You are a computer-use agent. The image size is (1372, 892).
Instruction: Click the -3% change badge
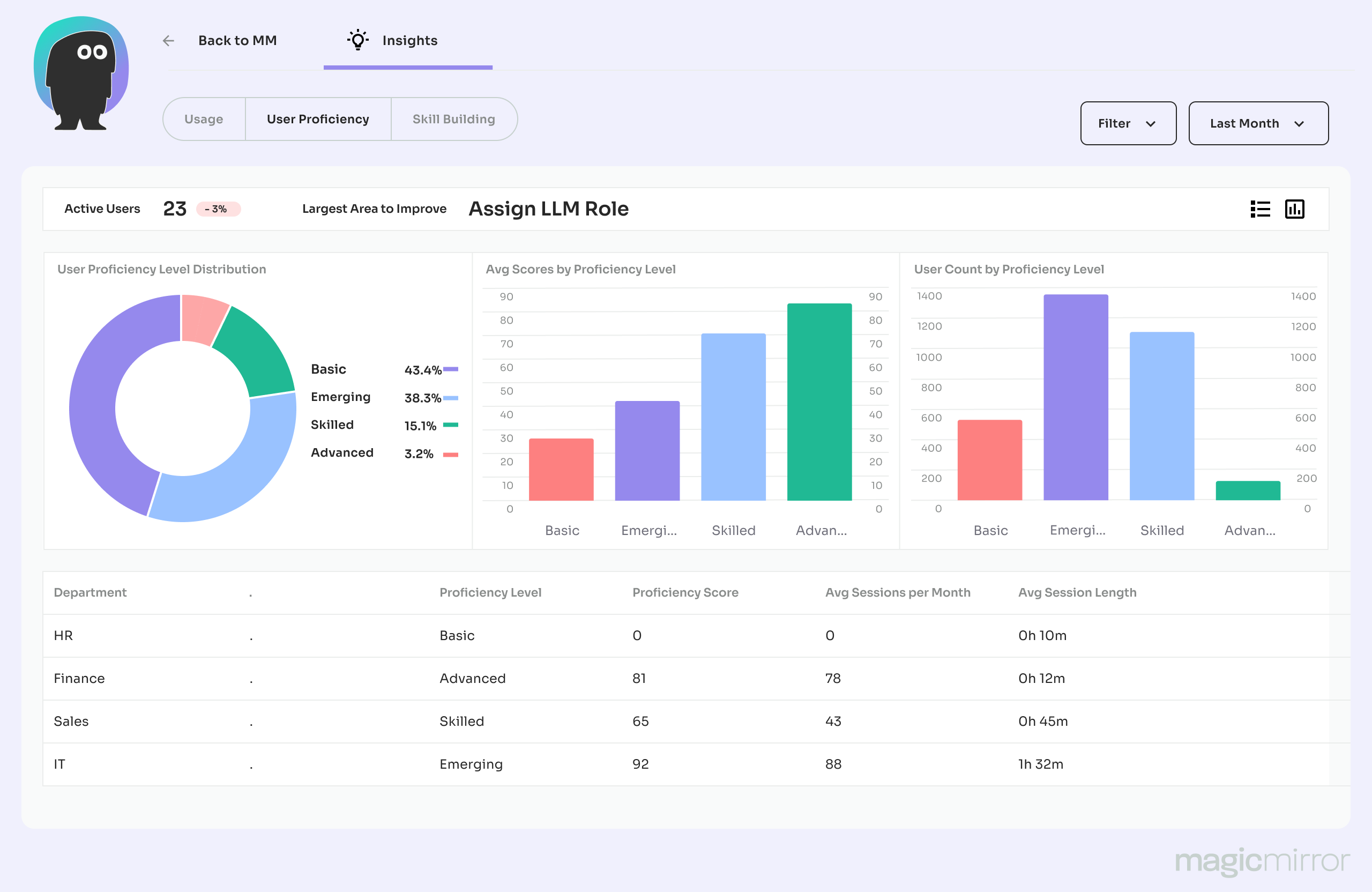tap(218, 209)
